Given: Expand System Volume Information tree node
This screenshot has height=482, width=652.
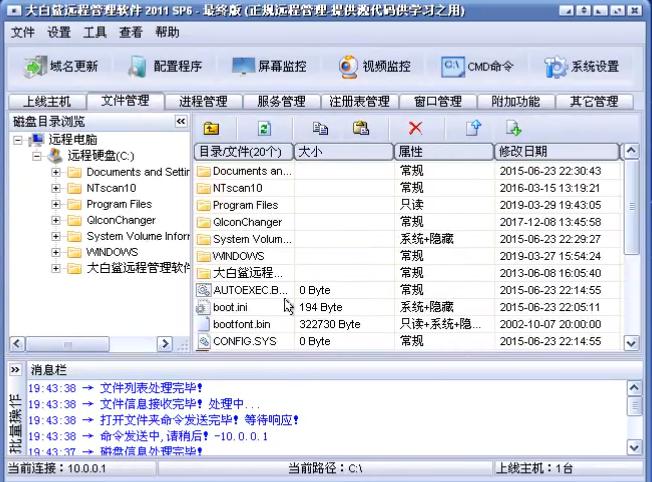Looking at the screenshot, I should pos(56,236).
